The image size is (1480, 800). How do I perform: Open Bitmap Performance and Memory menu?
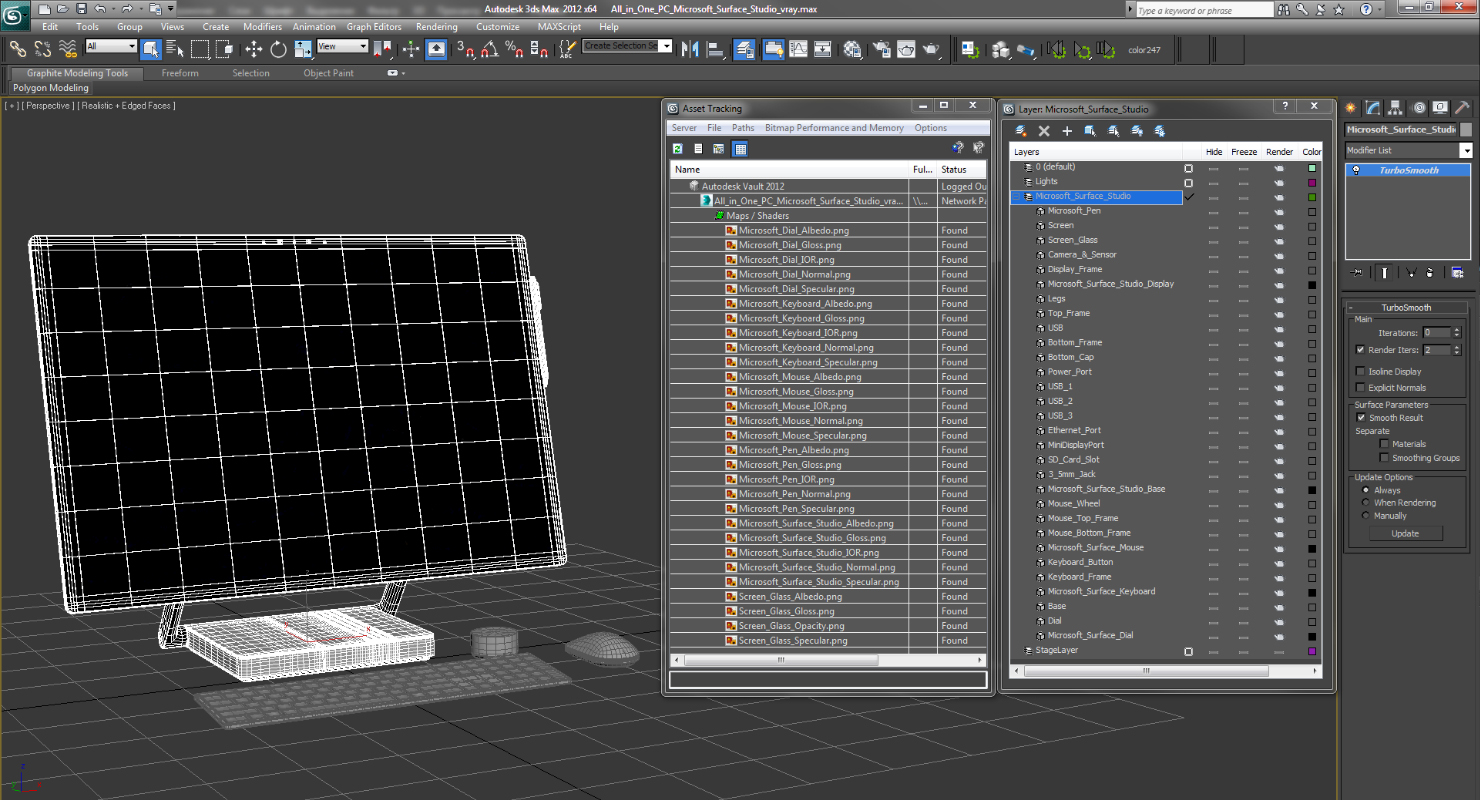pos(834,128)
